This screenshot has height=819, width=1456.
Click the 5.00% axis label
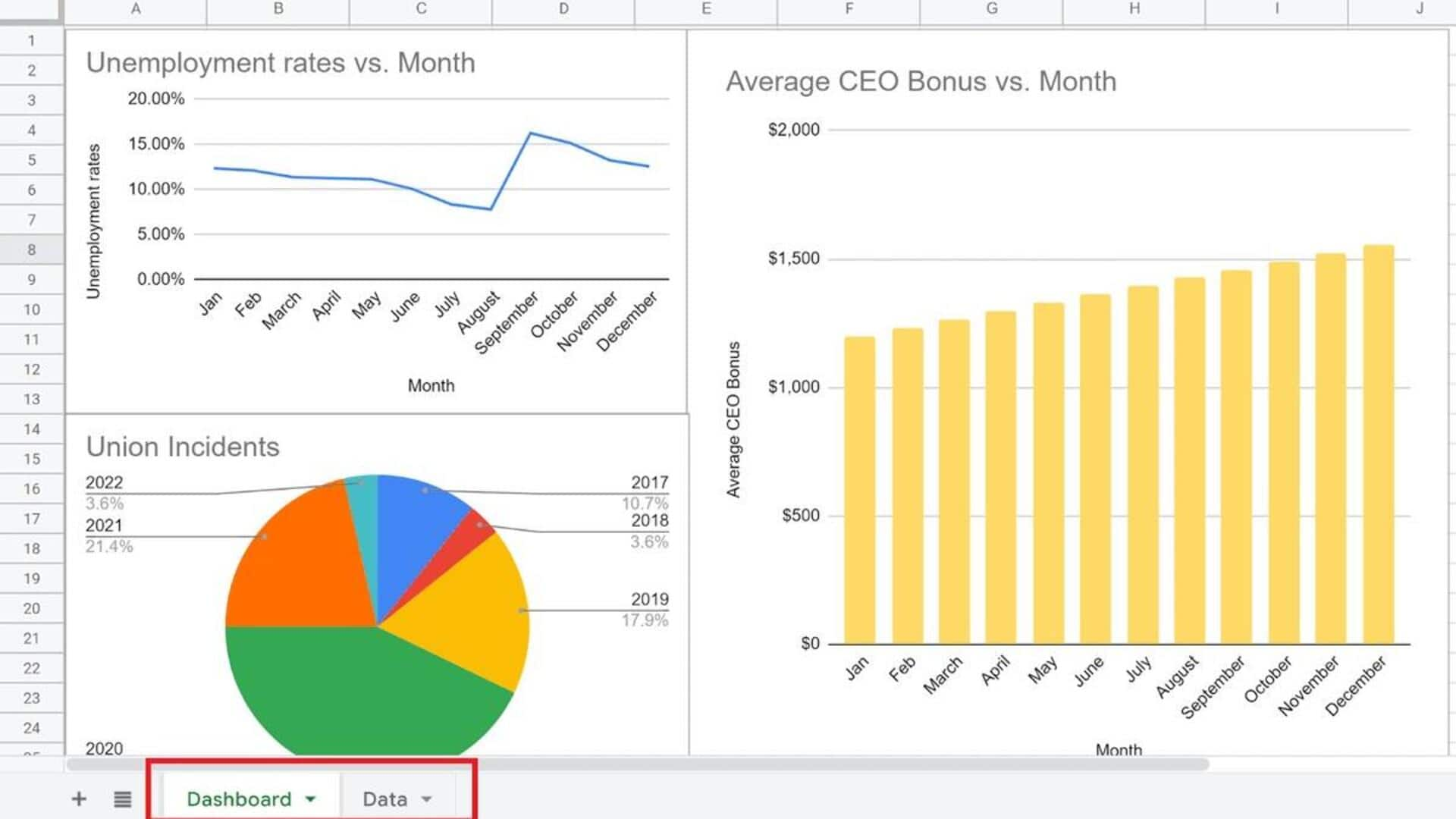pyautogui.click(x=161, y=234)
